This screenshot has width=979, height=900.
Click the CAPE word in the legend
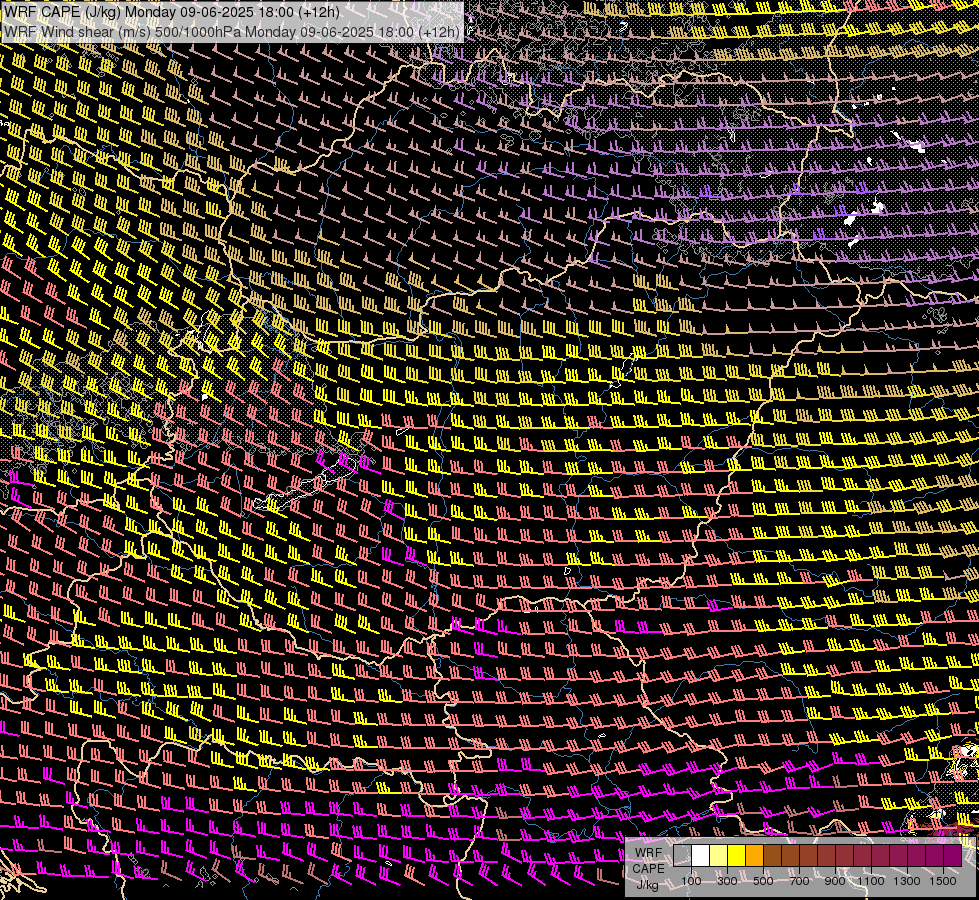648,869
